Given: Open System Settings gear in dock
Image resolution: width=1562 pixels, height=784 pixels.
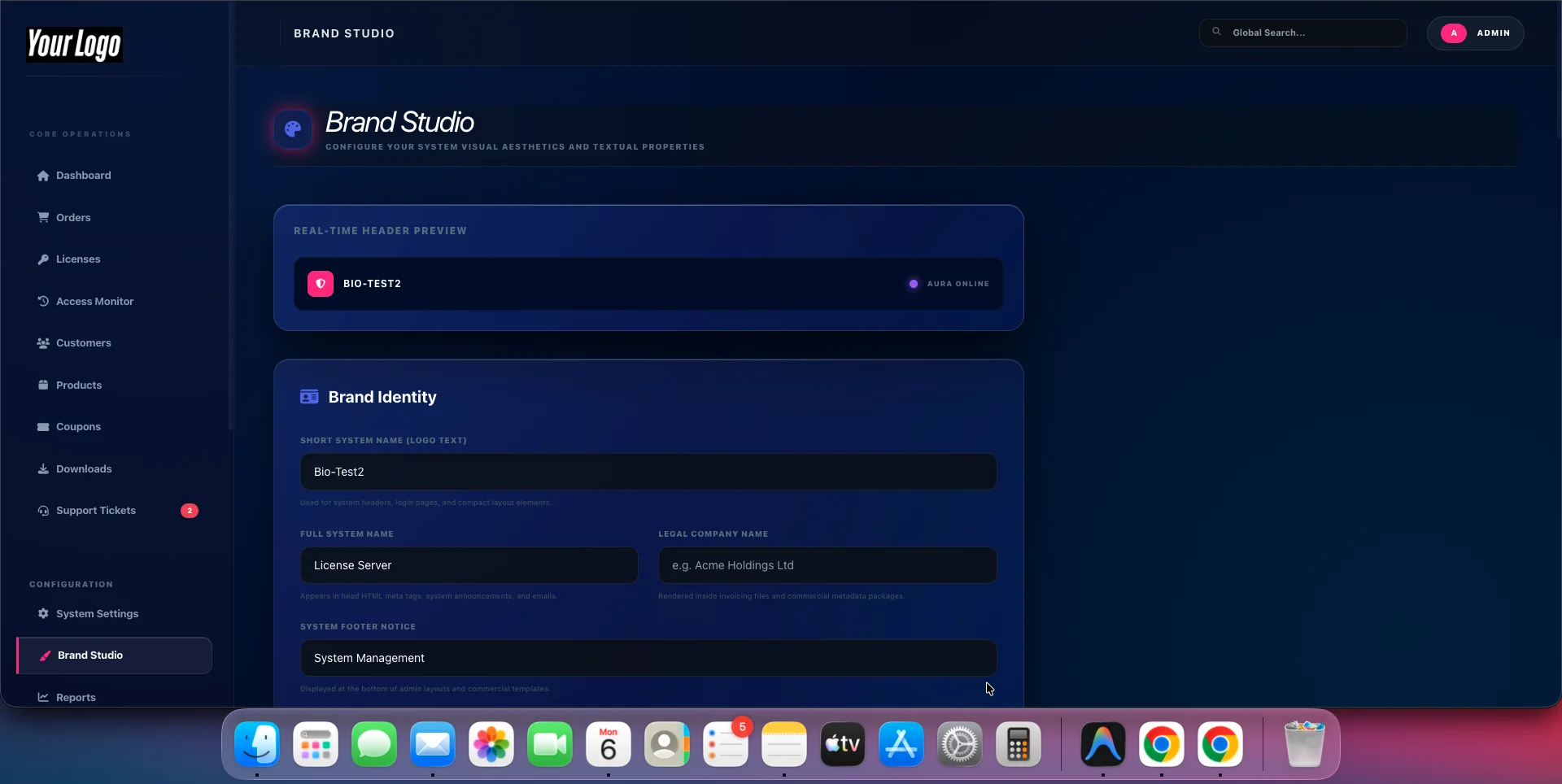Looking at the screenshot, I should 960,744.
